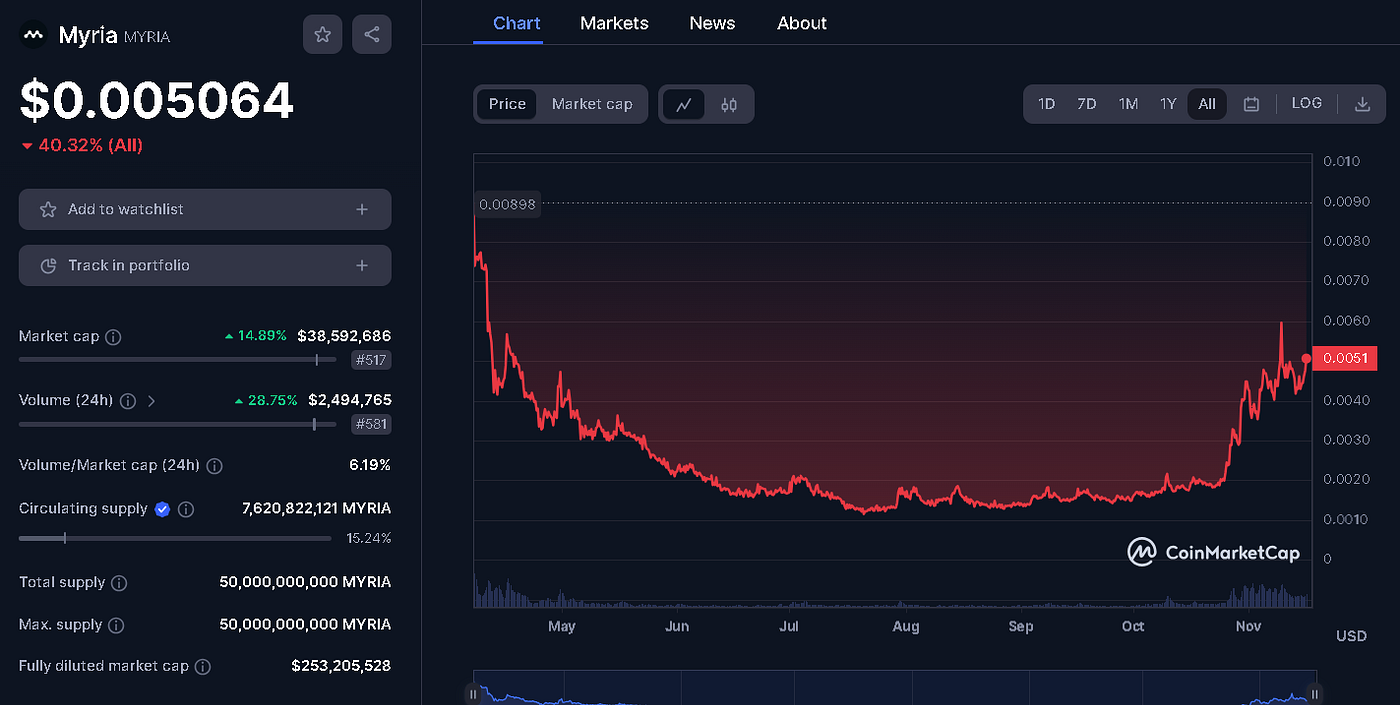Screen dimensions: 1400x705
Task: Select line chart view icon
Action: tap(684, 104)
